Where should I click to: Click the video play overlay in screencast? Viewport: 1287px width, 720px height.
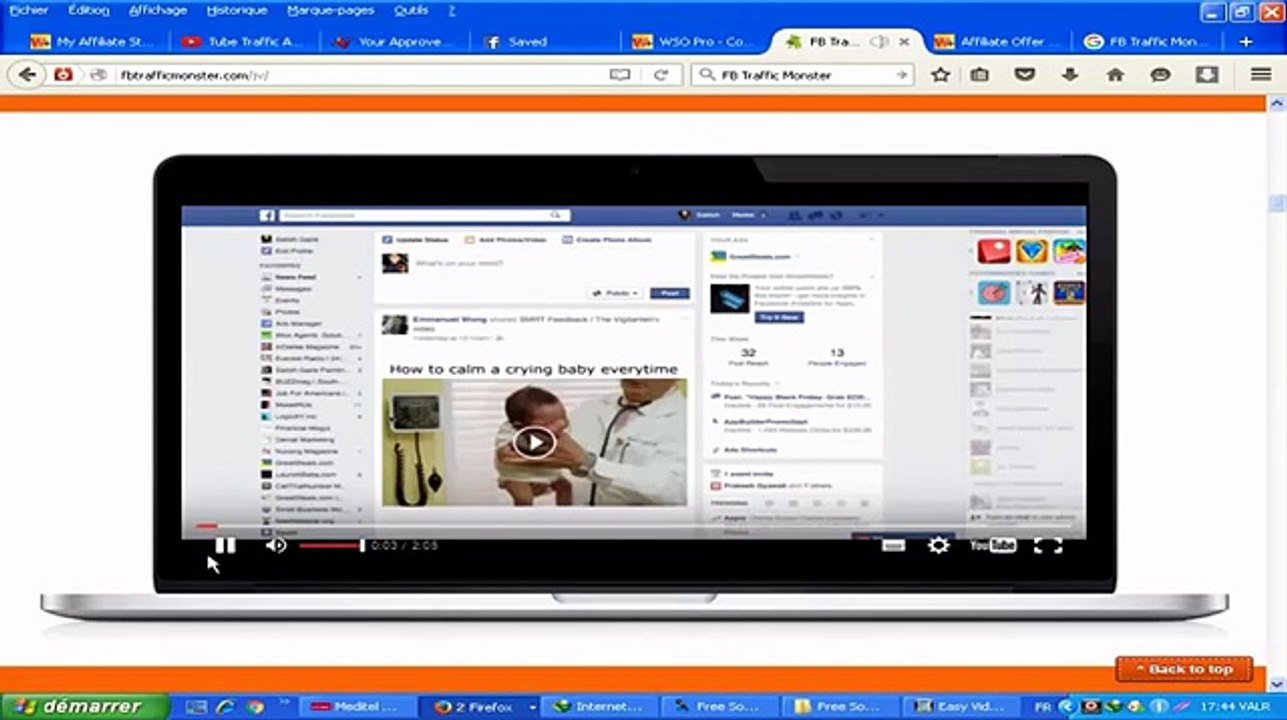pyautogui.click(x=534, y=441)
